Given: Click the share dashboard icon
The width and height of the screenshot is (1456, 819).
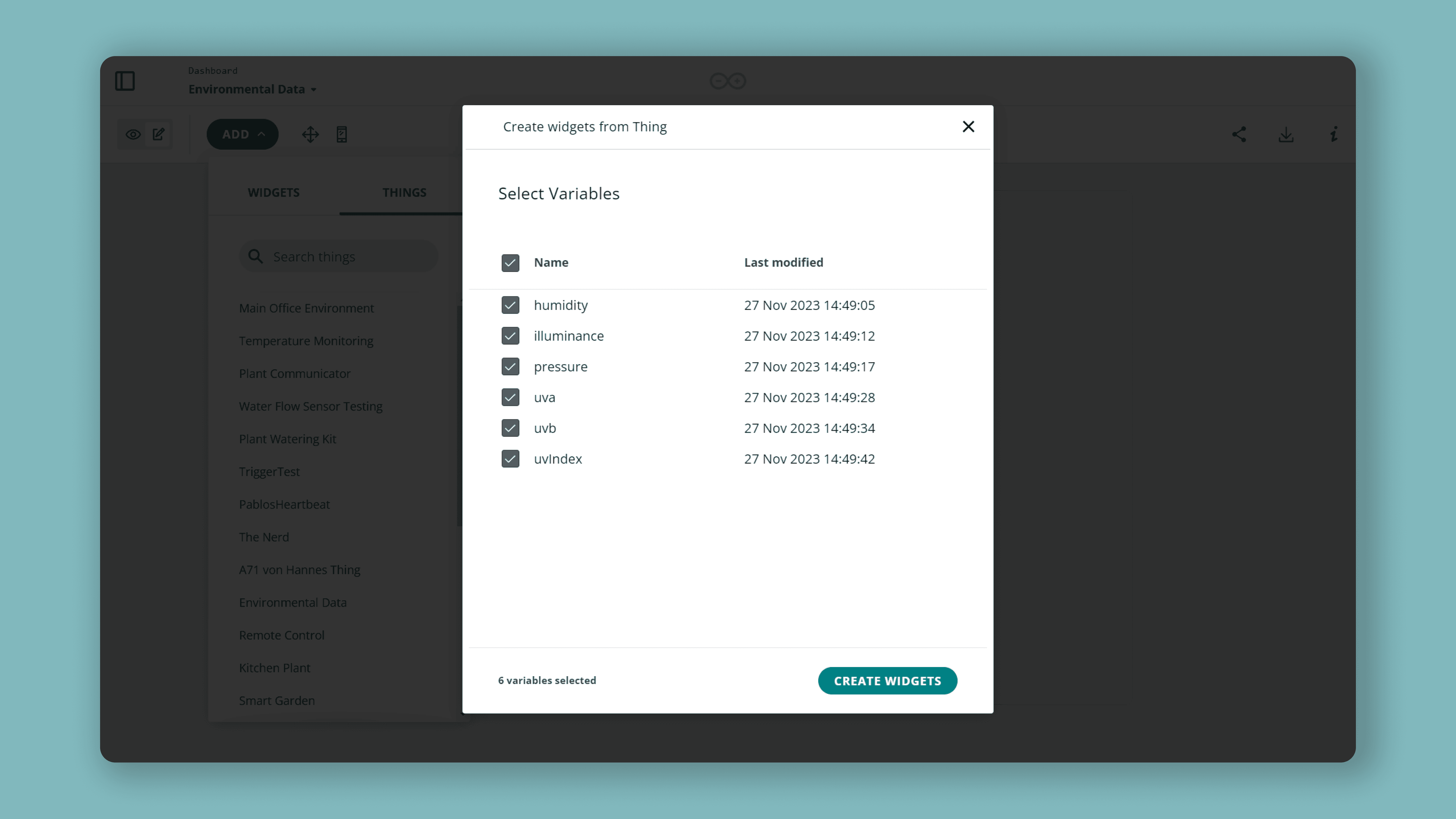Looking at the screenshot, I should (1239, 134).
